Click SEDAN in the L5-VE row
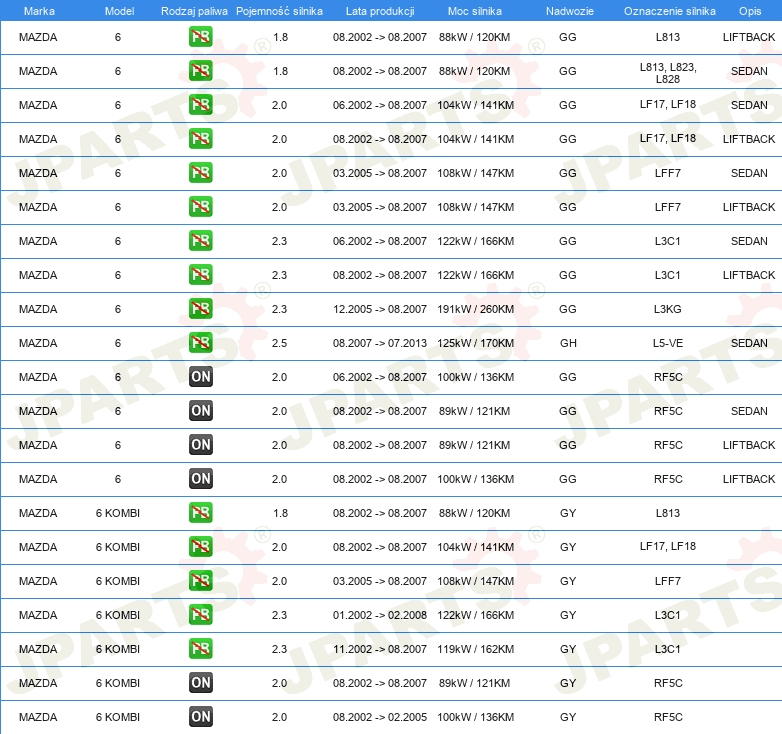The width and height of the screenshot is (782, 734). [749, 343]
